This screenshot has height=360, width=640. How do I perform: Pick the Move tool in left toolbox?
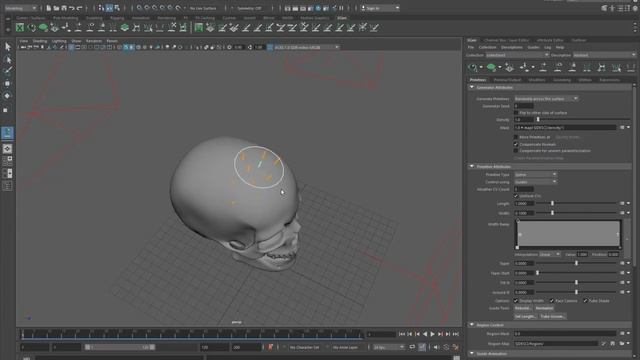tap(7, 83)
